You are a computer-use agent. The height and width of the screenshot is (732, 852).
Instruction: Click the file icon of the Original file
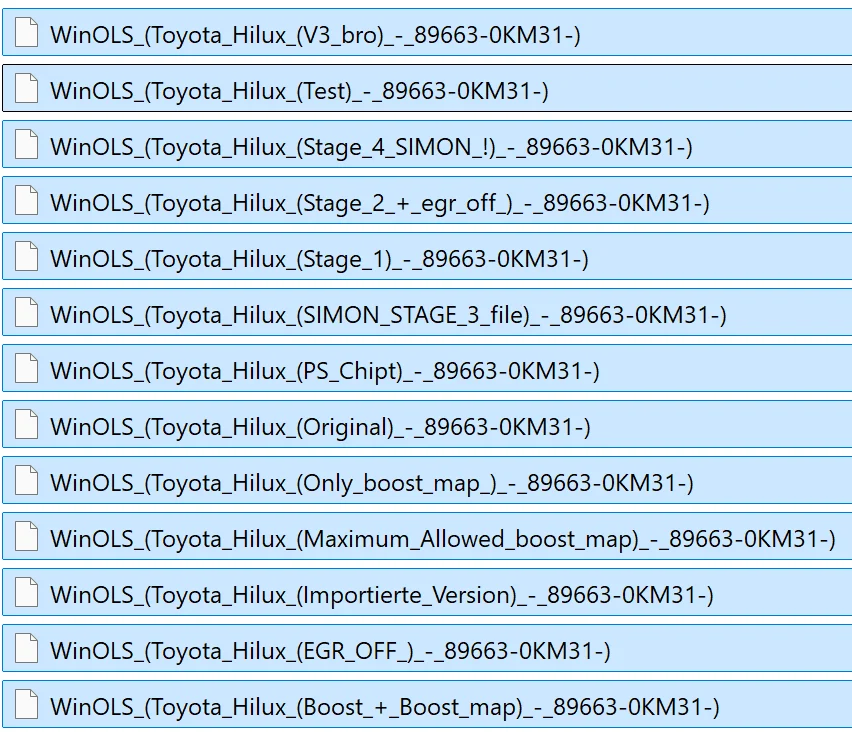26,424
